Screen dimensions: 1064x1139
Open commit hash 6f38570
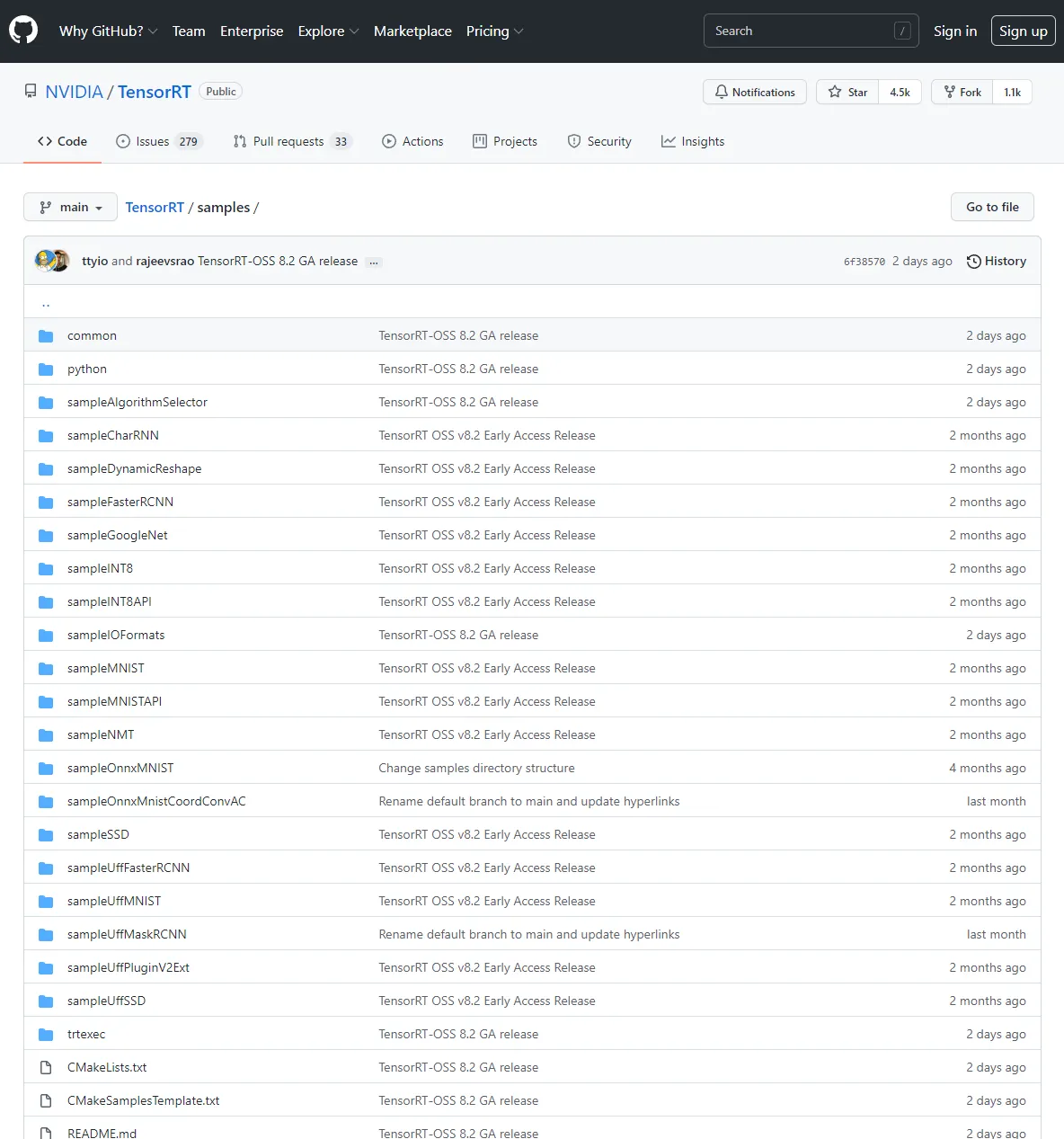tap(864, 262)
